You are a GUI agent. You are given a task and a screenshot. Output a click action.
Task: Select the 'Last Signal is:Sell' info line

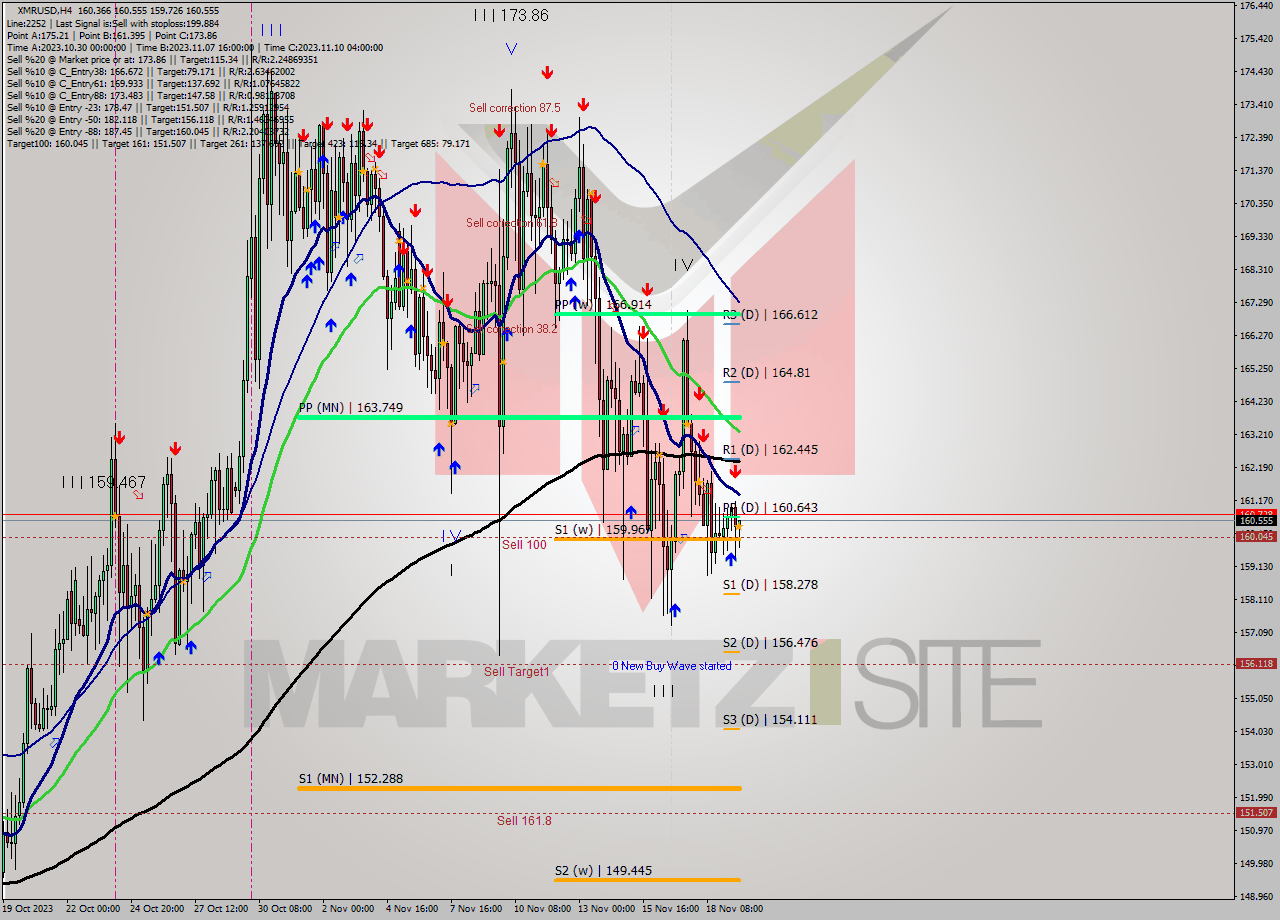coord(113,23)
